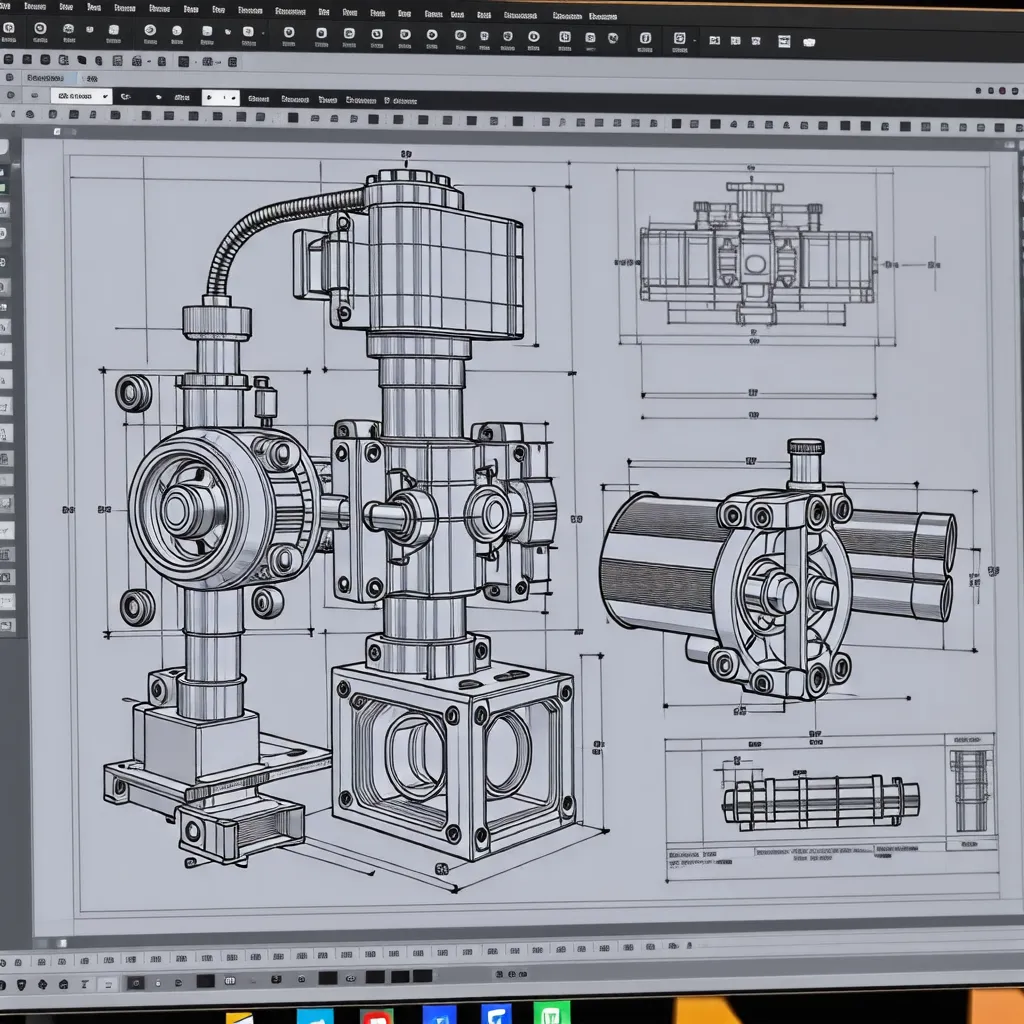Click the shield-shaped icon in the bottom toolbar
Image resolution: width=1024 pixels, height=1024 pixels.
pyautogui.click(x=22, y=984)
